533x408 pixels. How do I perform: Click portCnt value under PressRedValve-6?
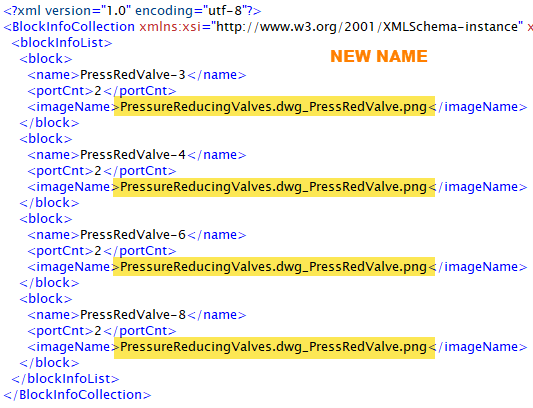pyautogui.click(x=98, y=251)
